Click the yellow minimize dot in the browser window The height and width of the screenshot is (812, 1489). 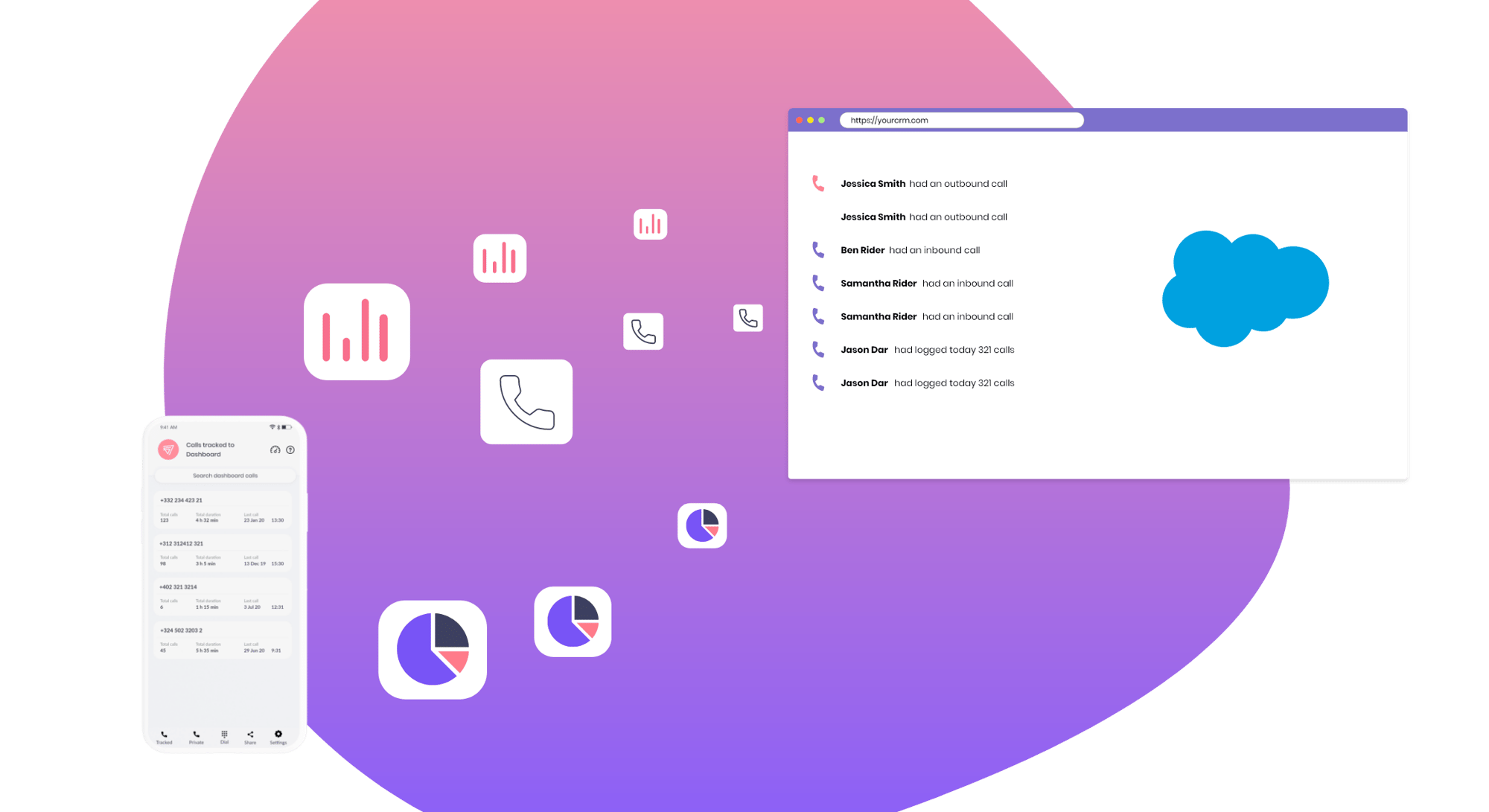coord(811,120)
